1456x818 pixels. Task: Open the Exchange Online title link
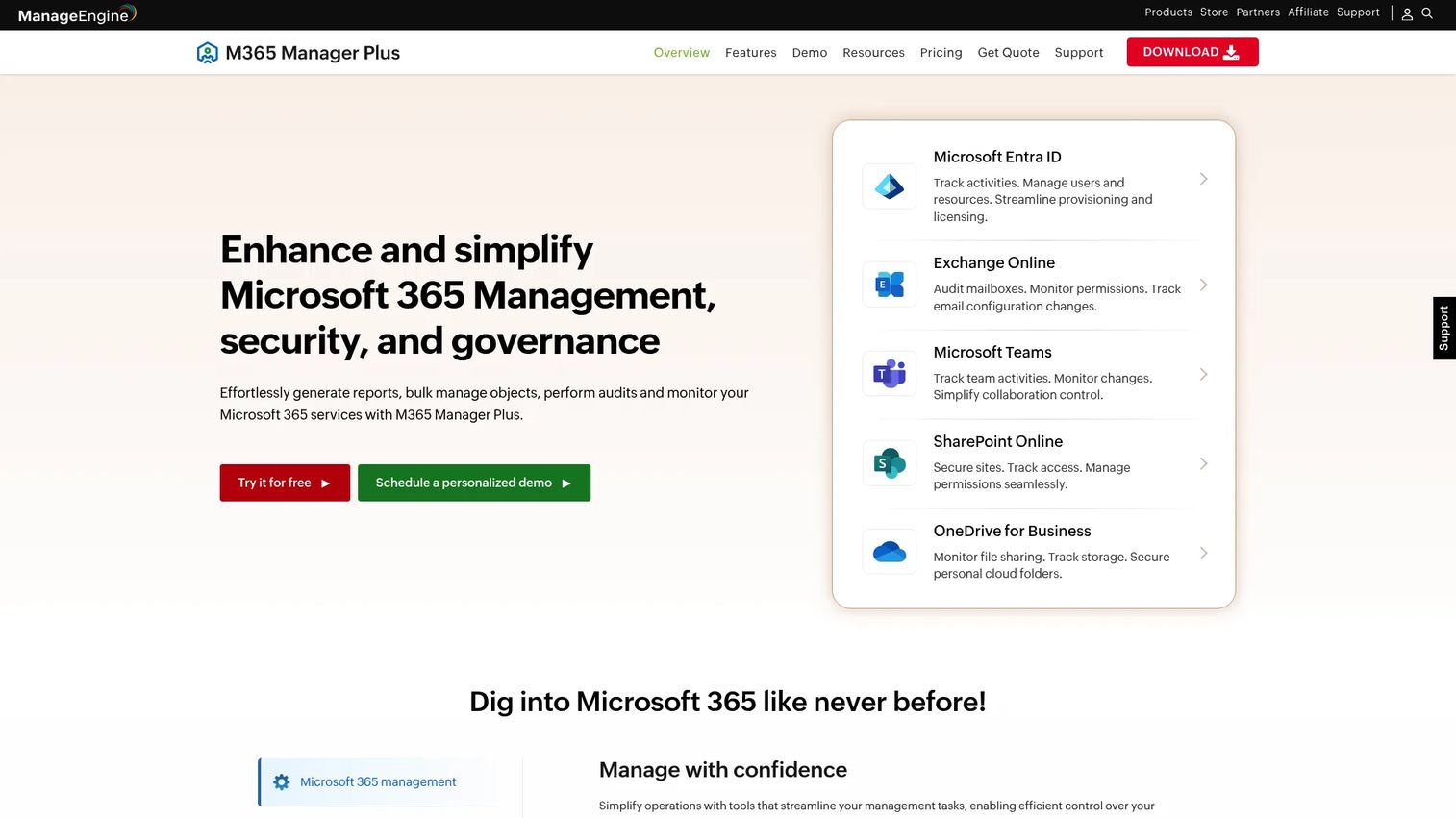(x=993, y=262)
